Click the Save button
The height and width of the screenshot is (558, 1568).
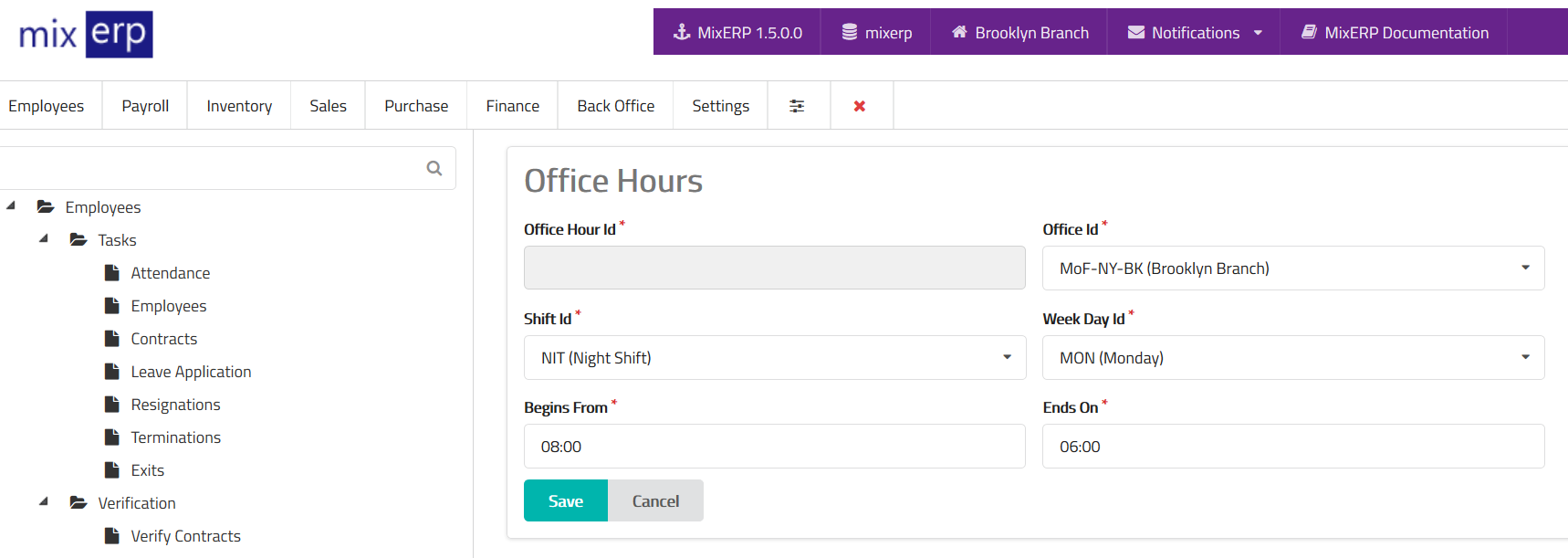coord(565,501)
